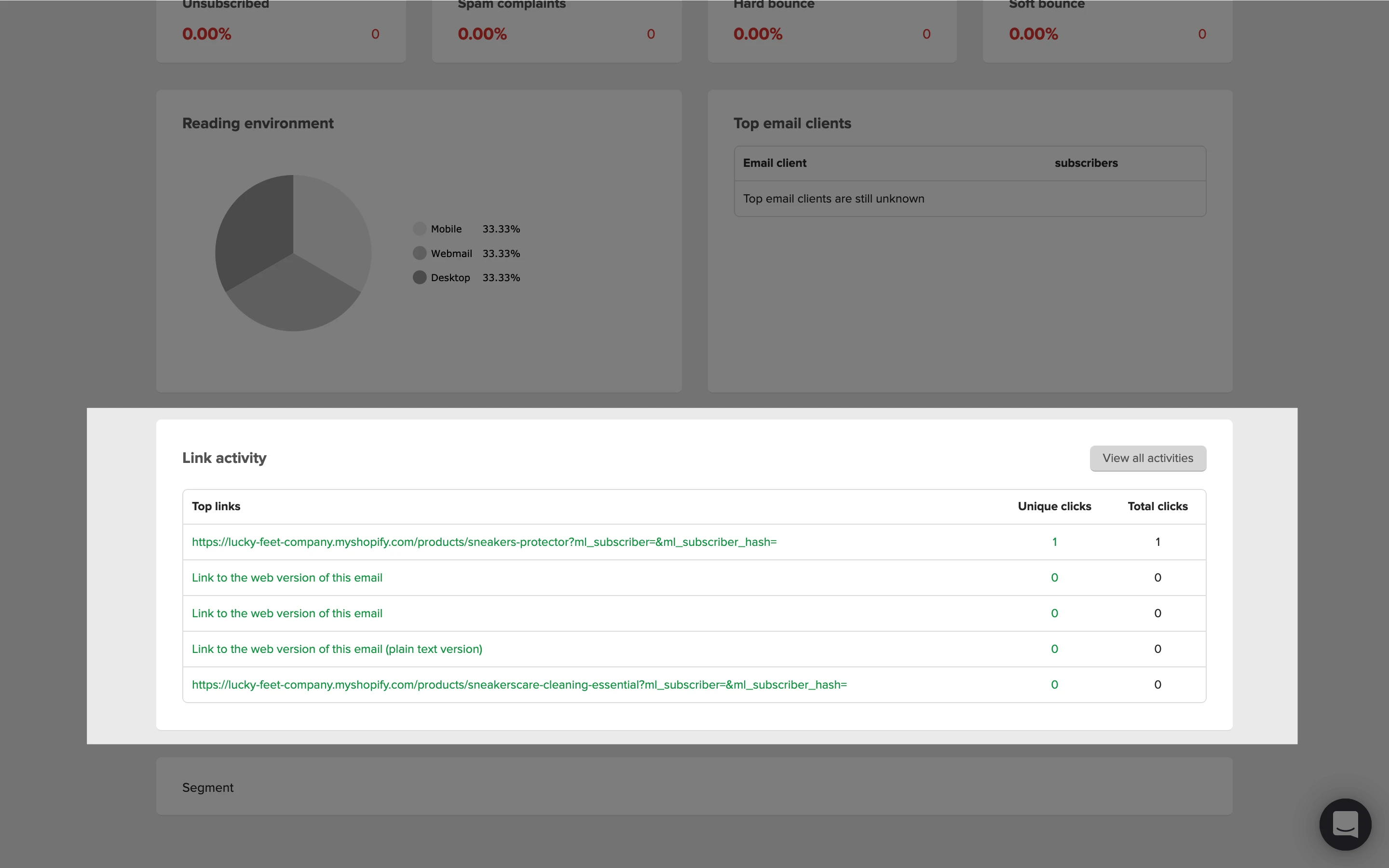The height and width of the screenshot is (868, 1389).
Task: Click the Webmail legend color dot
Action: [420, 253]
